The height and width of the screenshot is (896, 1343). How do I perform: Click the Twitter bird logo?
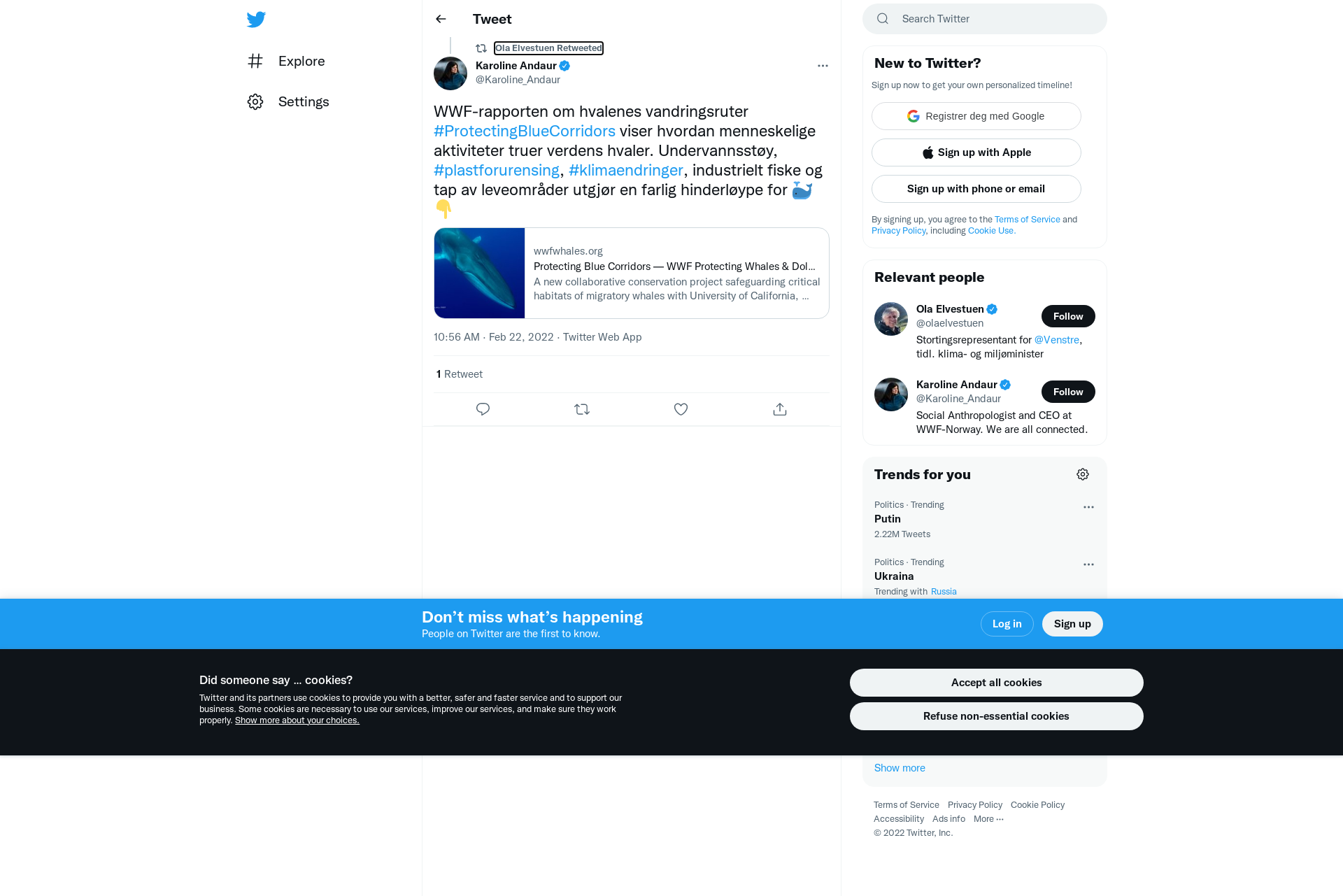click(x=256, y=20)
